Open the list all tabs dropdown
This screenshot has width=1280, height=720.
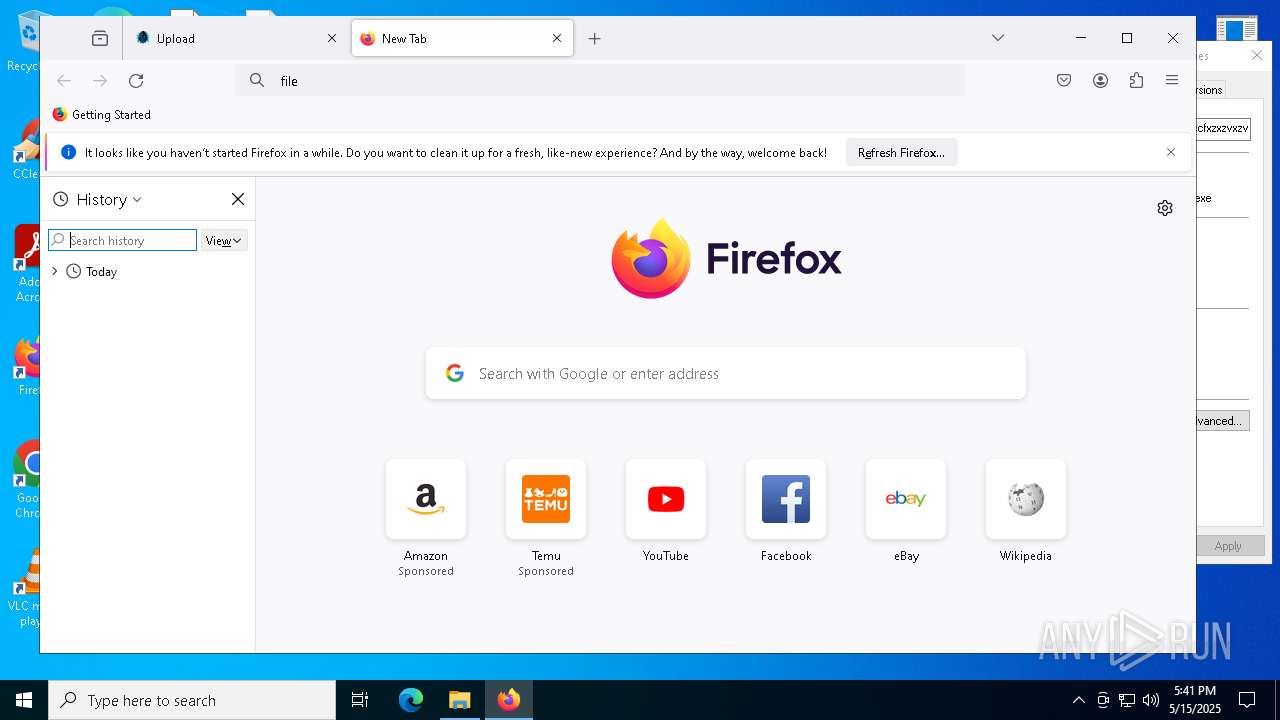pyautogui.click(x=997, y=38)
